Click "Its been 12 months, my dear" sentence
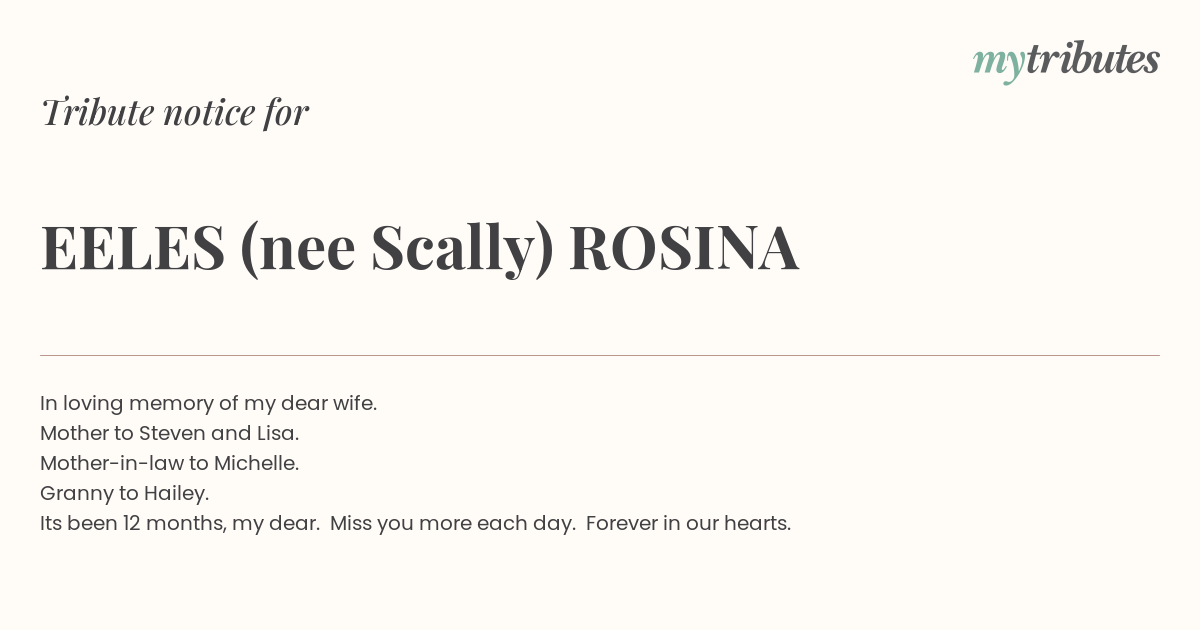Viewport: 1200px width, 630px height. 180,524
